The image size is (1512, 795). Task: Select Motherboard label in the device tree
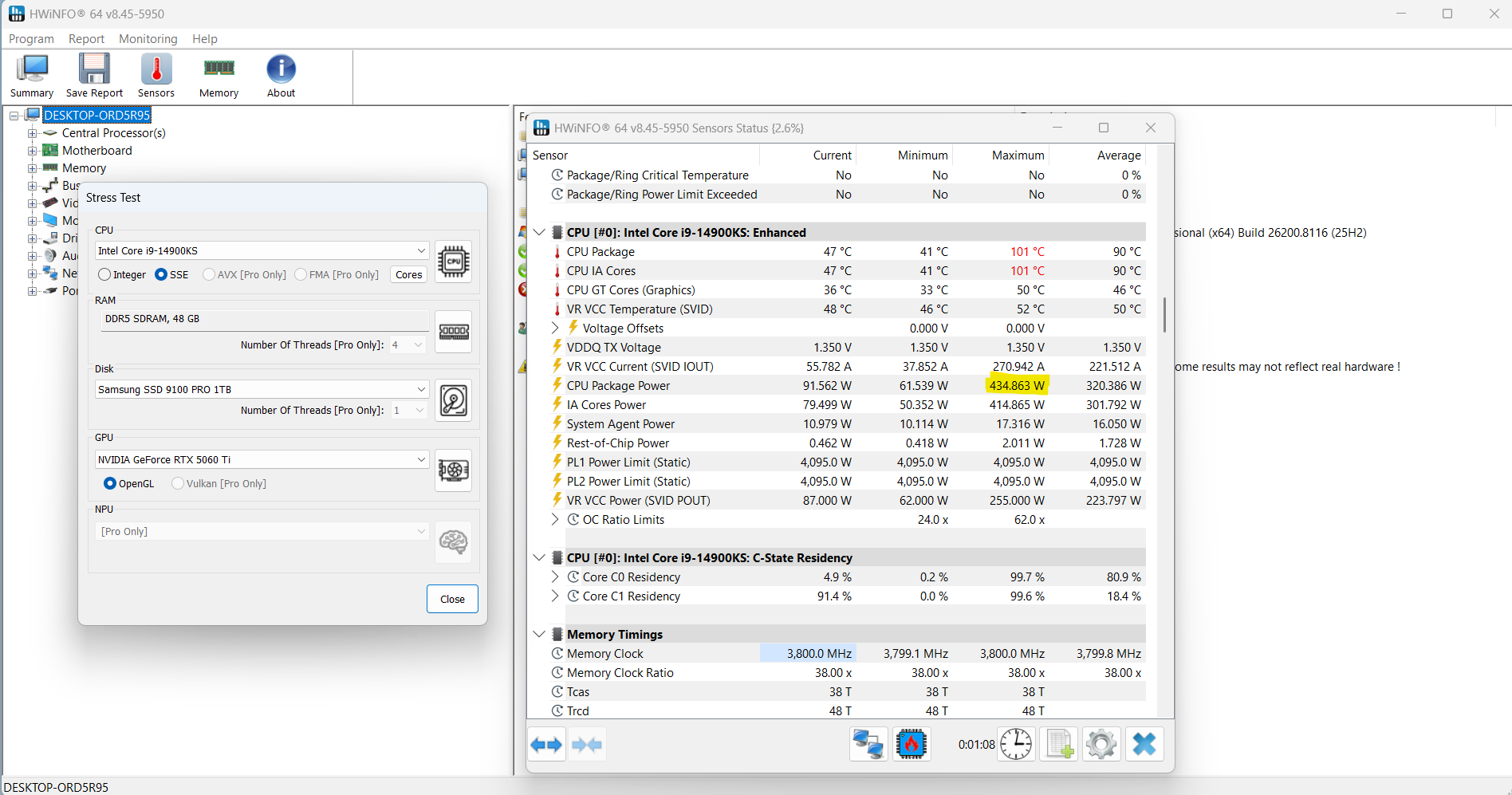pyautogui.click(x=97, y=150)
